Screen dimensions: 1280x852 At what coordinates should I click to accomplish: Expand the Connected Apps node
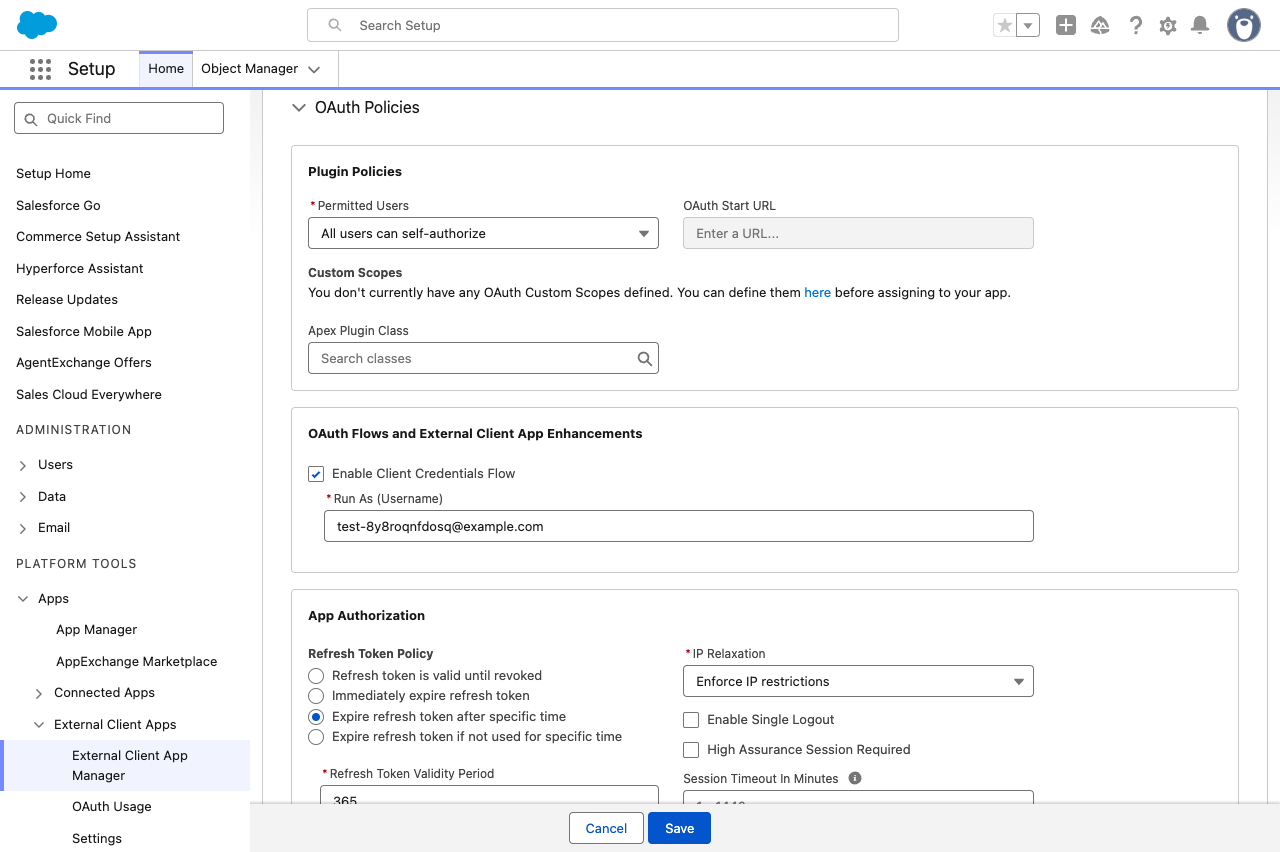click(39, 693)
